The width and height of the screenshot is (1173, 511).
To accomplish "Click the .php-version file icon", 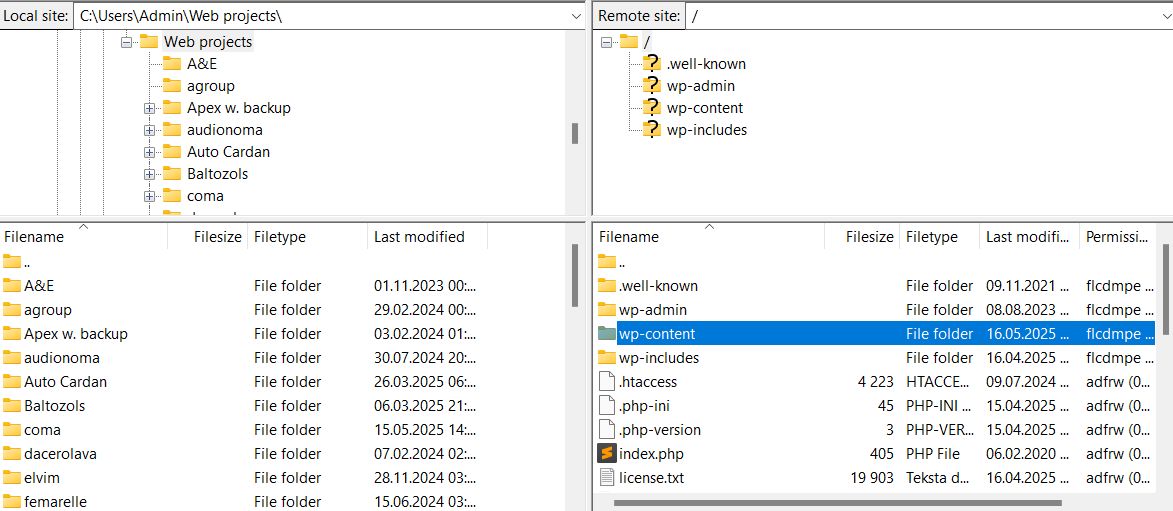I will [607, 429].
